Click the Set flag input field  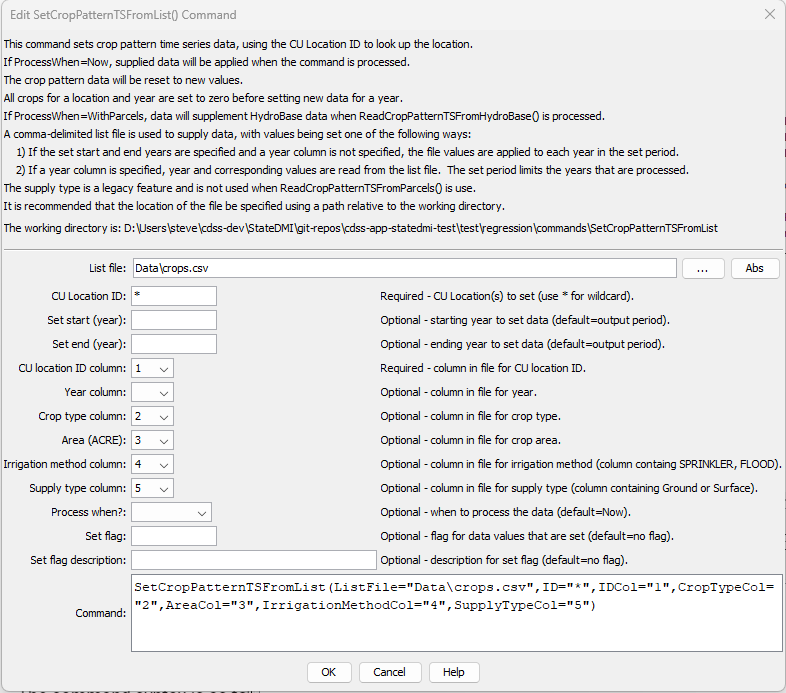(x=174, y=536)
